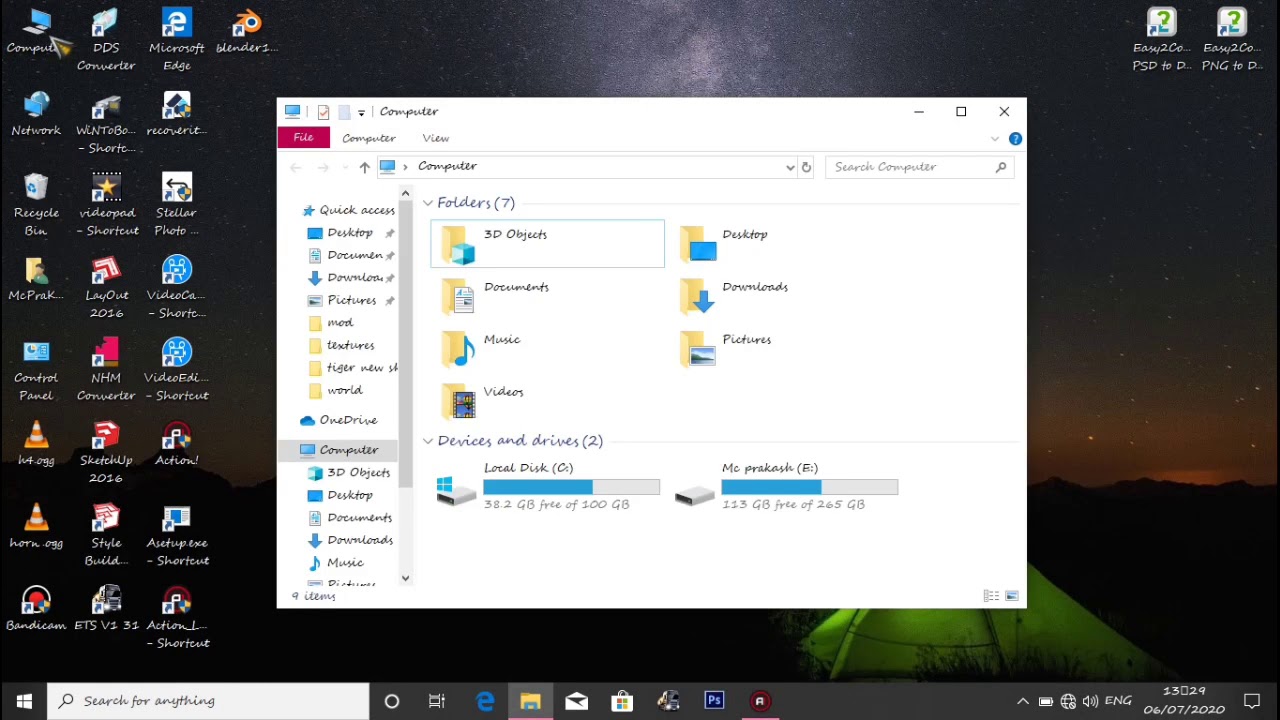Select Recycle Bin desktop icon
1280x720 pixels.
pos(36,205)
